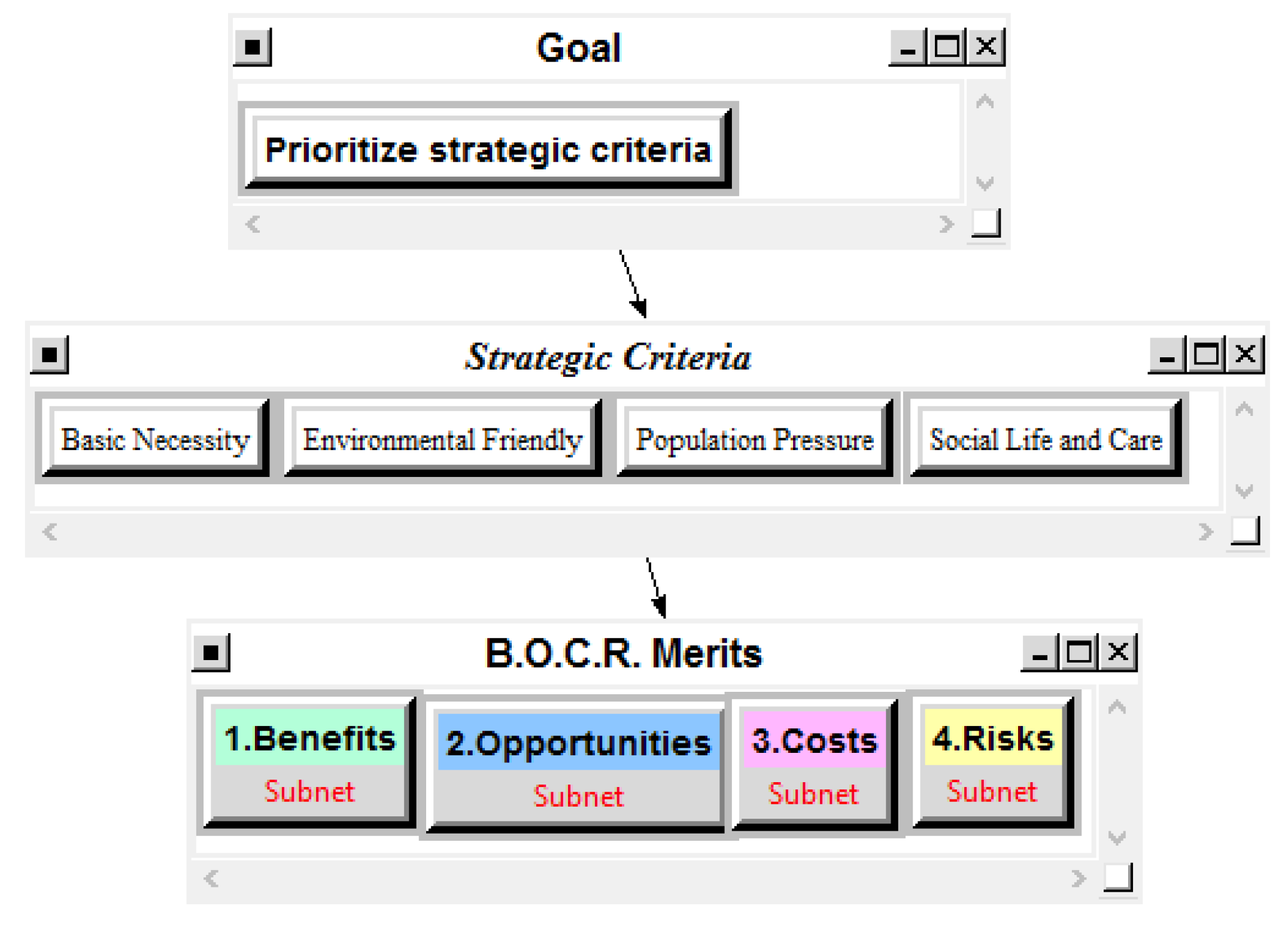Select the Prioritize strategic criteria node
The image size is (1288, 930).
(x=488, y=150)
